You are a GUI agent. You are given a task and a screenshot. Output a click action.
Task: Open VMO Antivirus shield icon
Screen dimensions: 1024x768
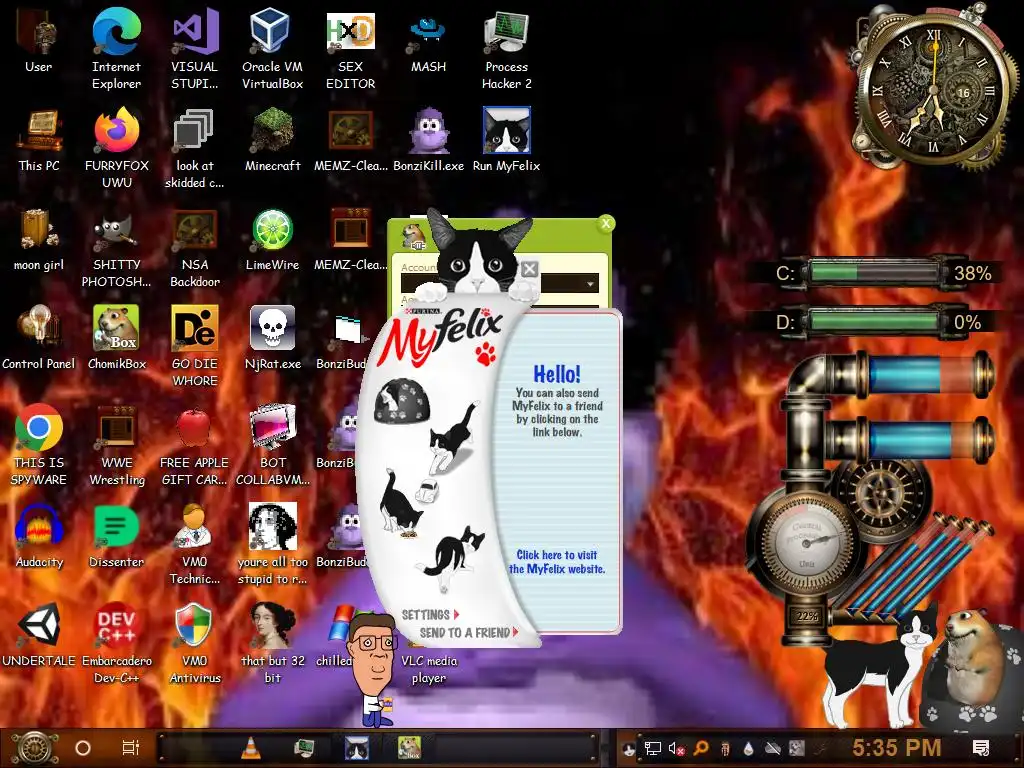pos(194,625)
